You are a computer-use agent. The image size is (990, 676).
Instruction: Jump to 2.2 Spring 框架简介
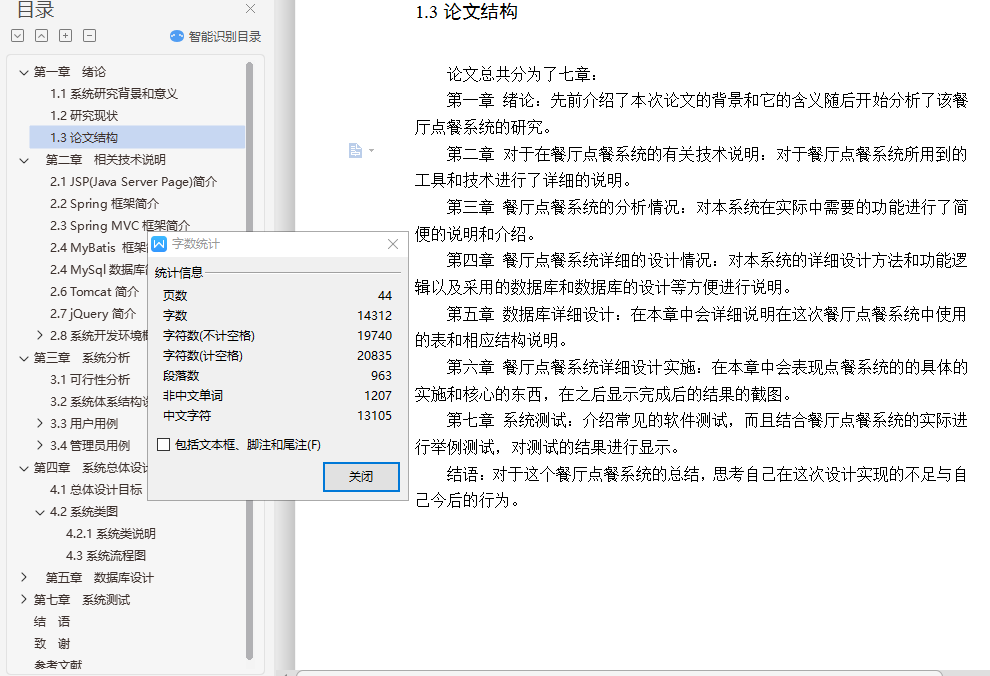[x=104, y=204]
